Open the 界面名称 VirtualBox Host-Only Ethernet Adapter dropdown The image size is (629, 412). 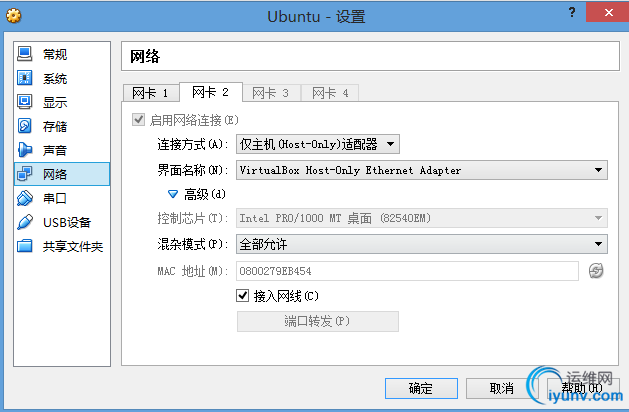(x=422, y=170)
